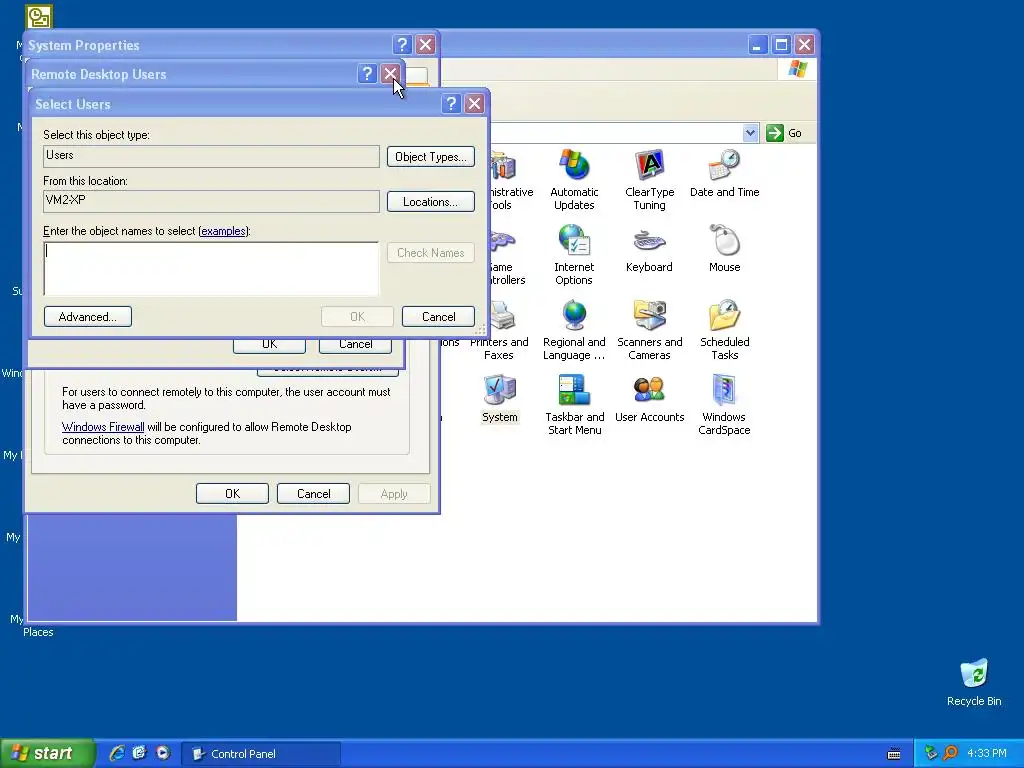
Task: Click the VM2-XP location field
Action: click(x=211, y=201)
